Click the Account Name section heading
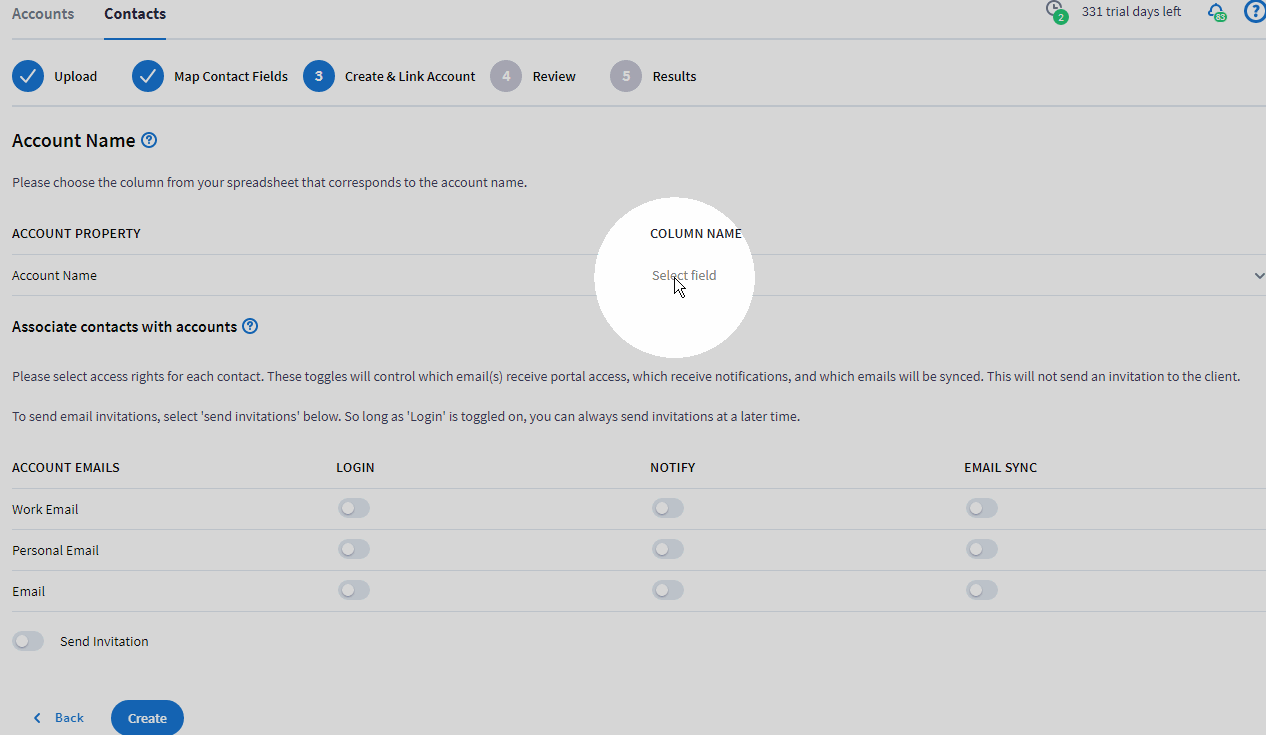Image resolution: width=1266 pixels, height=735 pixels. point(73,140)
